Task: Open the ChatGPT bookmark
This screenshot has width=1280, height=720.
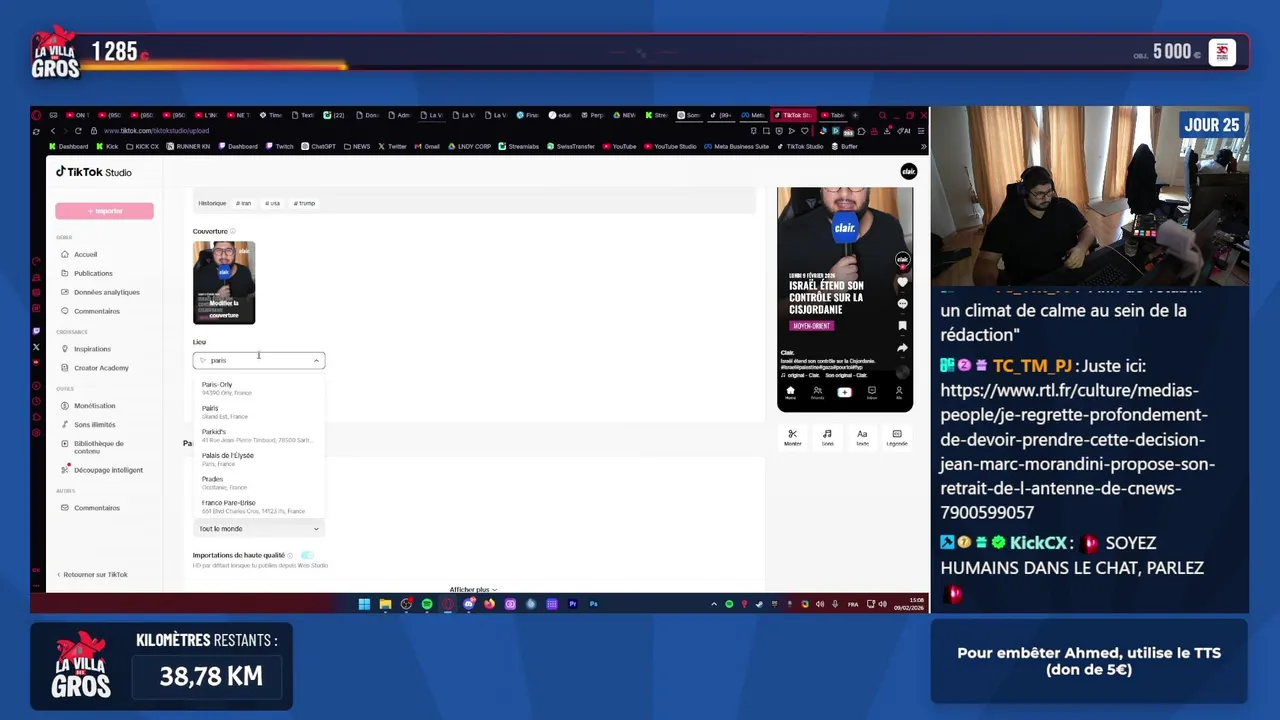Action: (318, 146)
